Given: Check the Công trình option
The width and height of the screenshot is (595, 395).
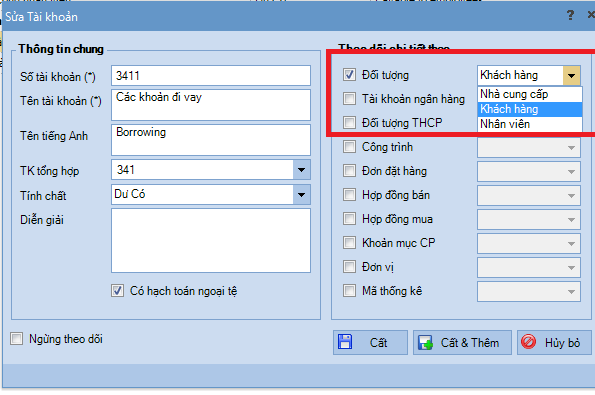Looking at the screenshot, I should [x=349, y=146].
